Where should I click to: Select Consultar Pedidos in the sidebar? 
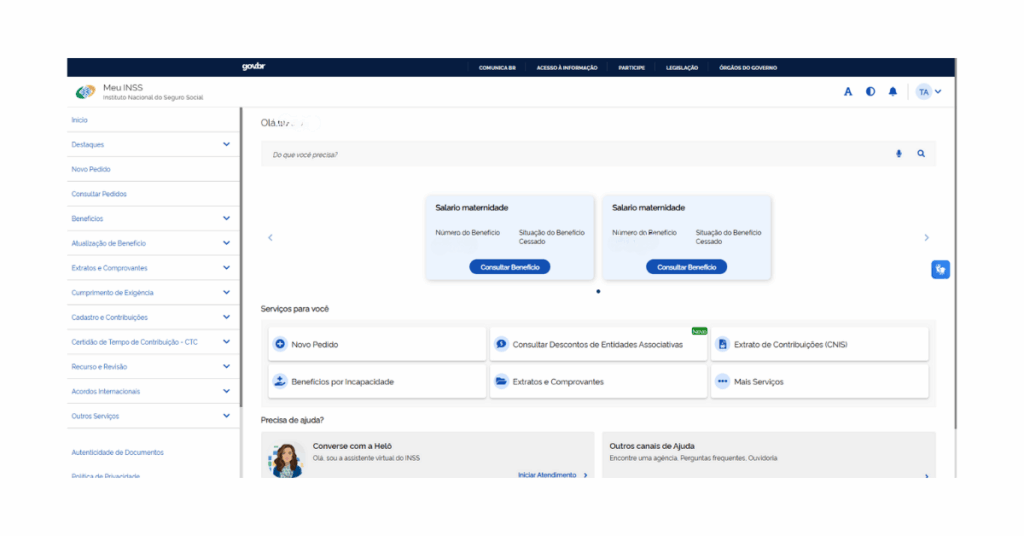(99, 194)
